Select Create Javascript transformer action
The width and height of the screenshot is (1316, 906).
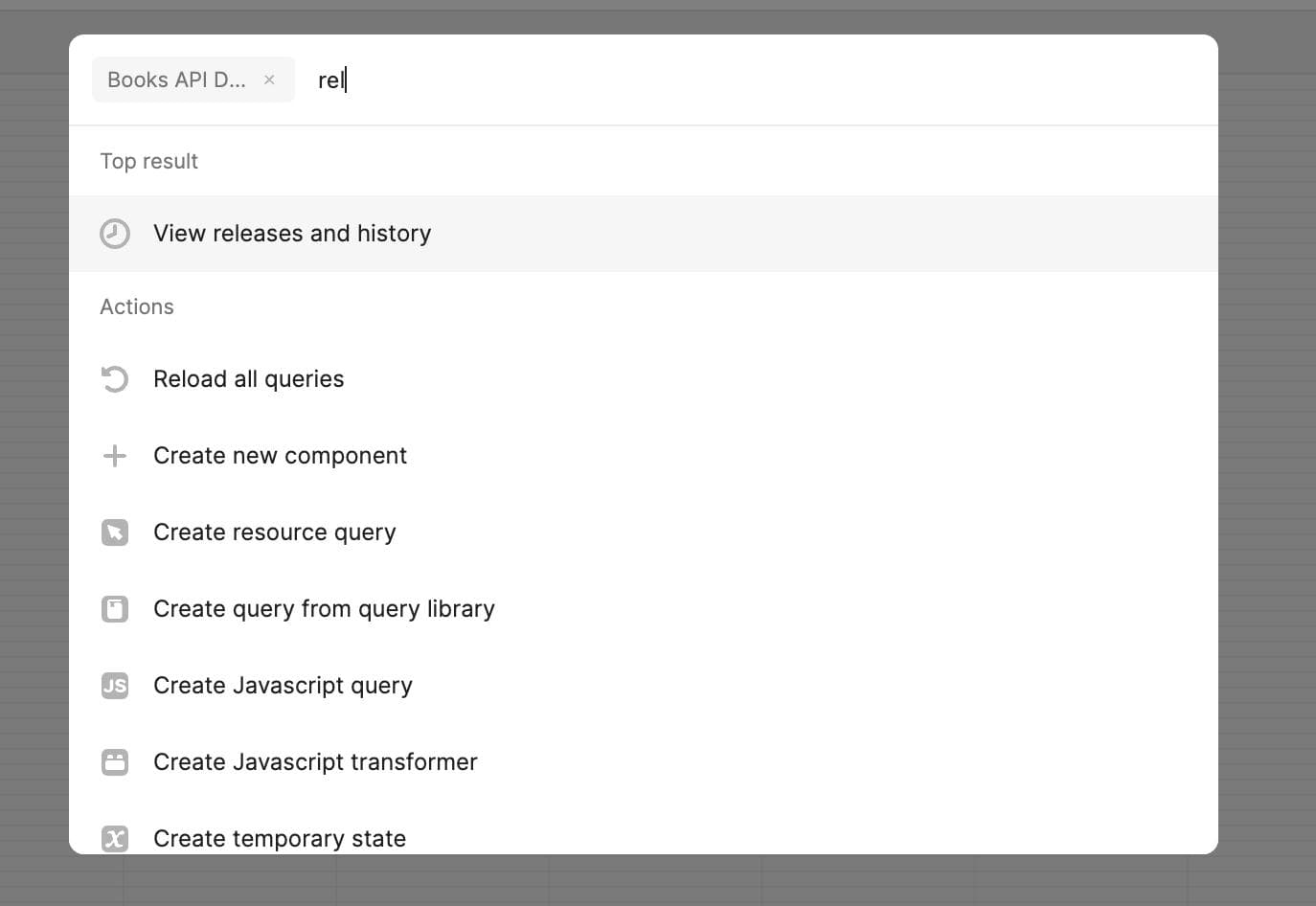pyautogui.click(x=315, y=762)
